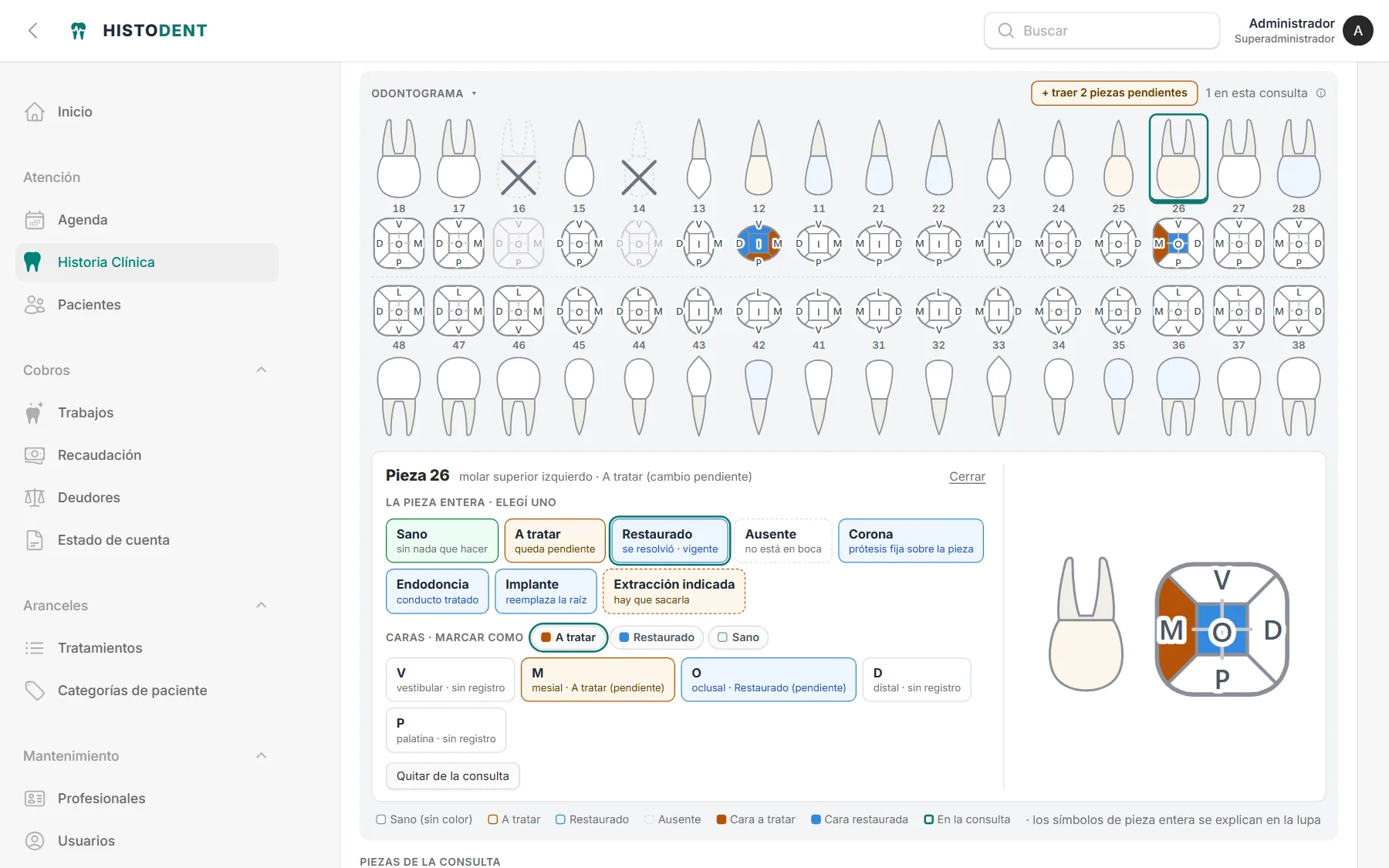Open Inicio in sidebar

[147, 112]
